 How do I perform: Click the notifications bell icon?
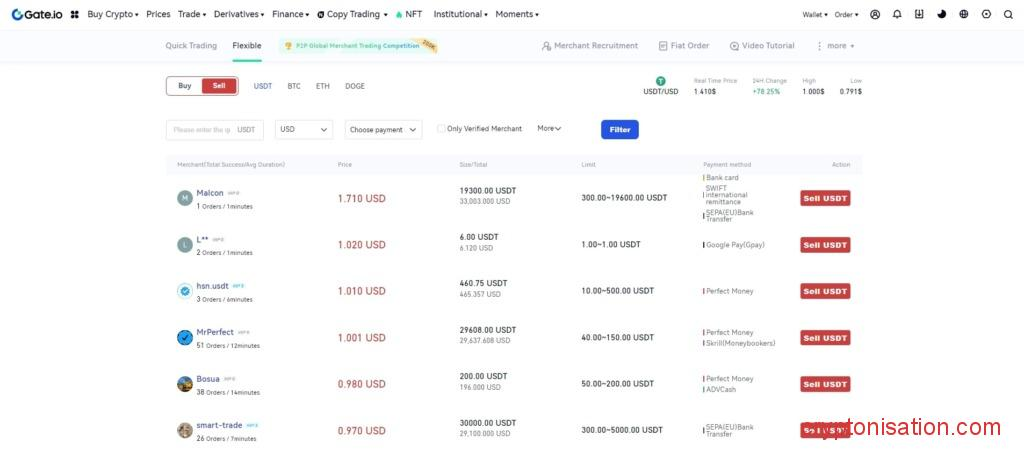[x=897, y=15]
